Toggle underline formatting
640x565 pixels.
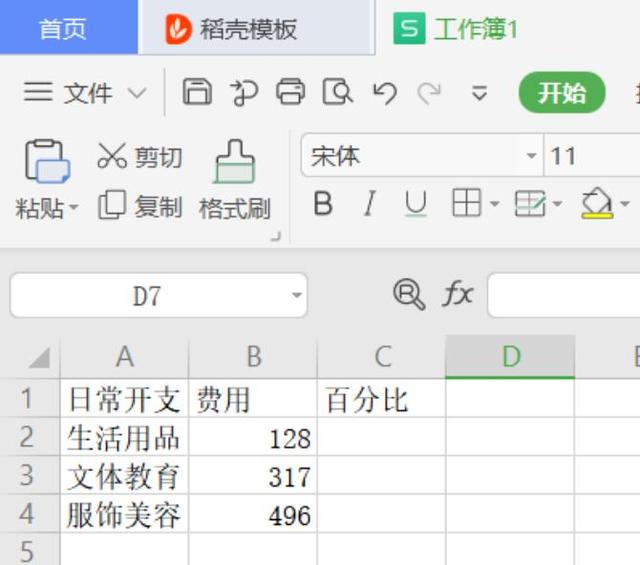tap(416, 203)
